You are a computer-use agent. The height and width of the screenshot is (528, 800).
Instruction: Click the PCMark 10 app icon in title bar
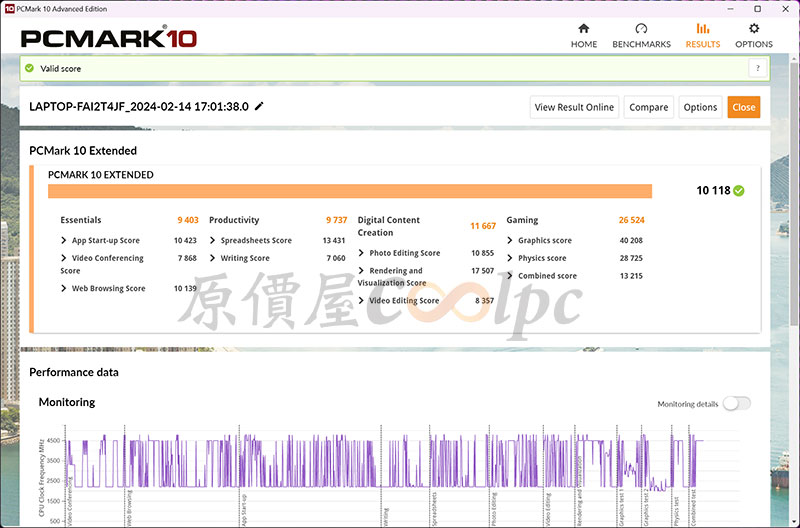tap(9, 9)
